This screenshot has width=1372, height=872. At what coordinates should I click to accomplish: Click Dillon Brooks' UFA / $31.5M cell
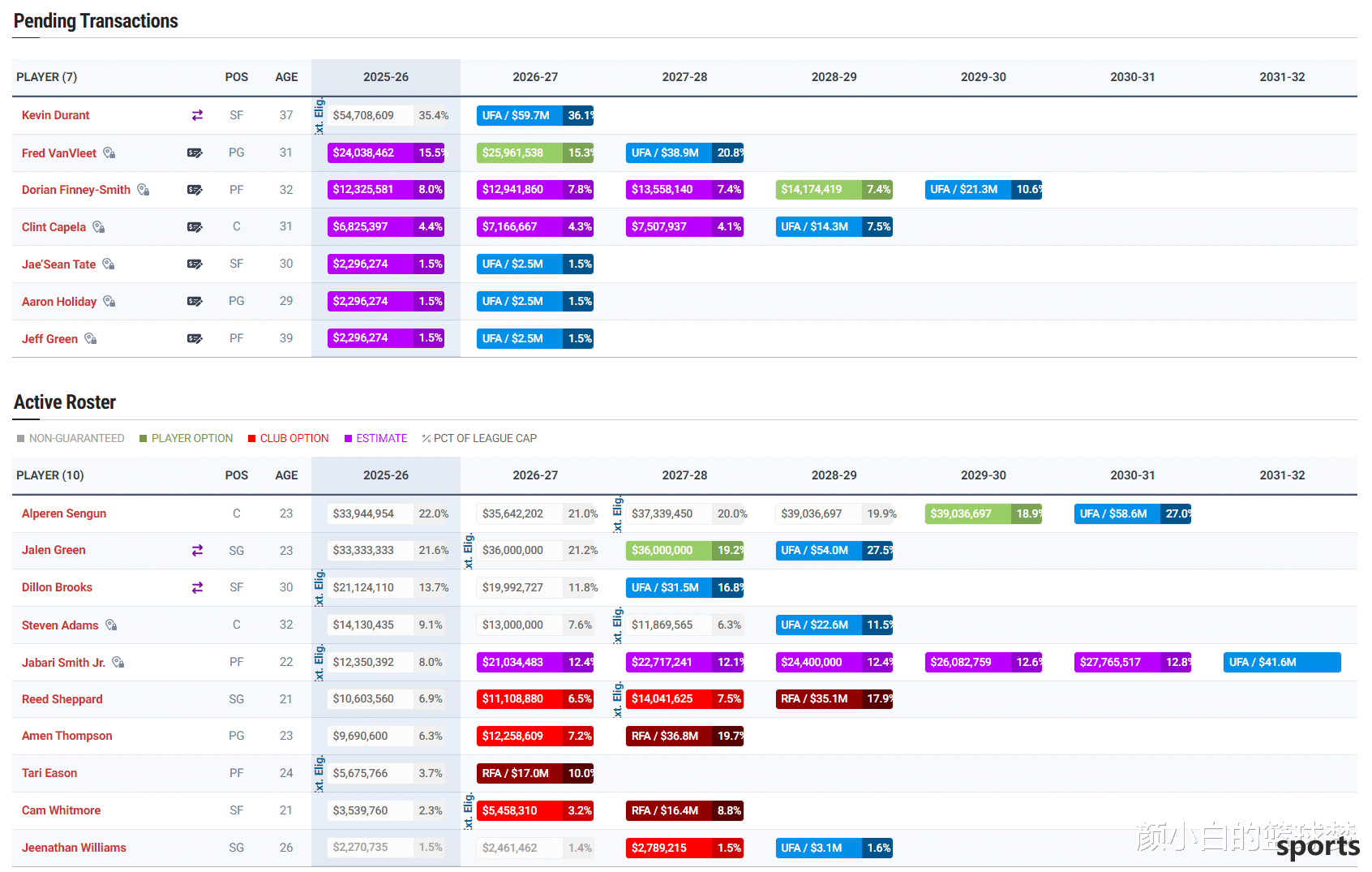click(684, 587)
